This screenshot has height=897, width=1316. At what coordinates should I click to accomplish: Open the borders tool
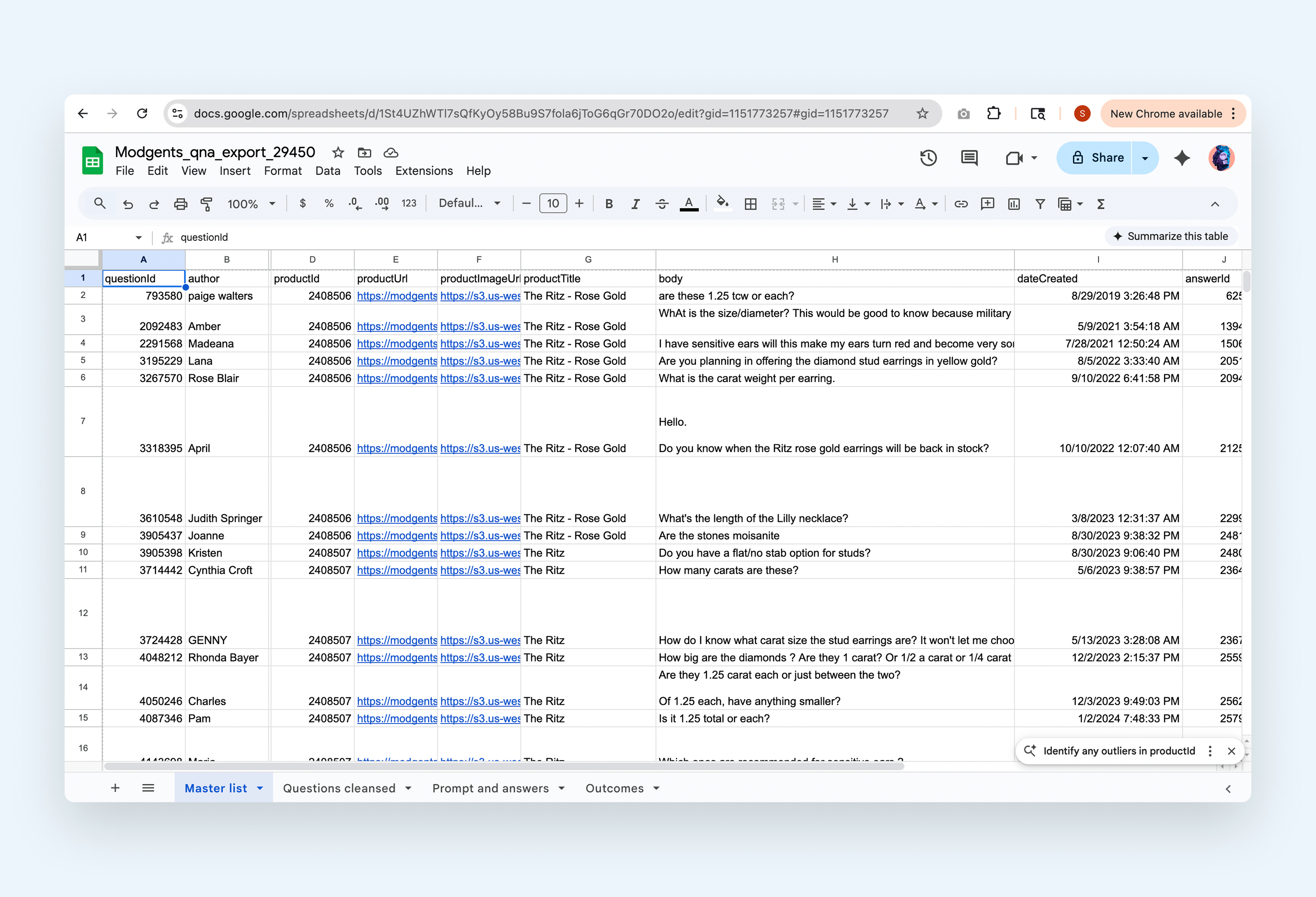click(x=750, y=204)
